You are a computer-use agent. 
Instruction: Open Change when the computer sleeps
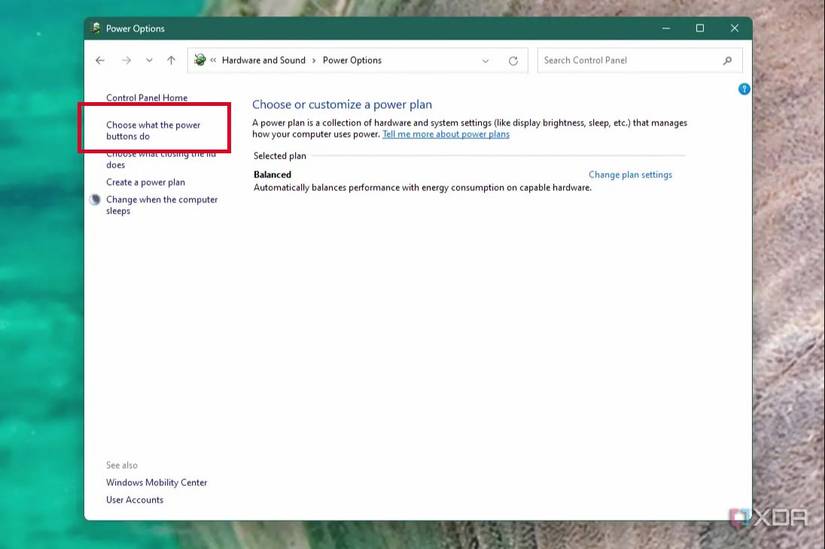(x=162, y=205)
